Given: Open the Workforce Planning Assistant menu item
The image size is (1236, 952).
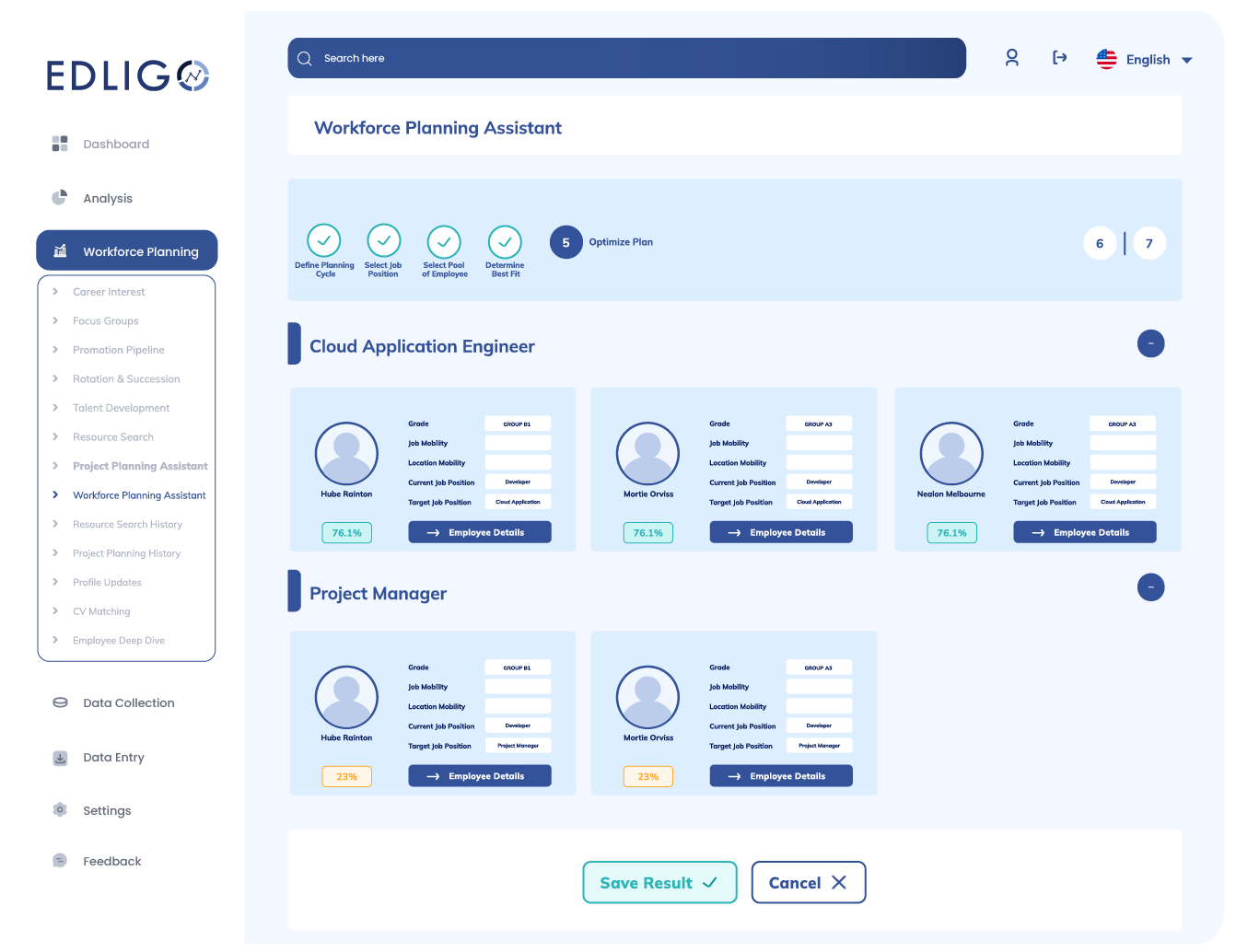Looking at the screenshot, I should pos(139,494).
